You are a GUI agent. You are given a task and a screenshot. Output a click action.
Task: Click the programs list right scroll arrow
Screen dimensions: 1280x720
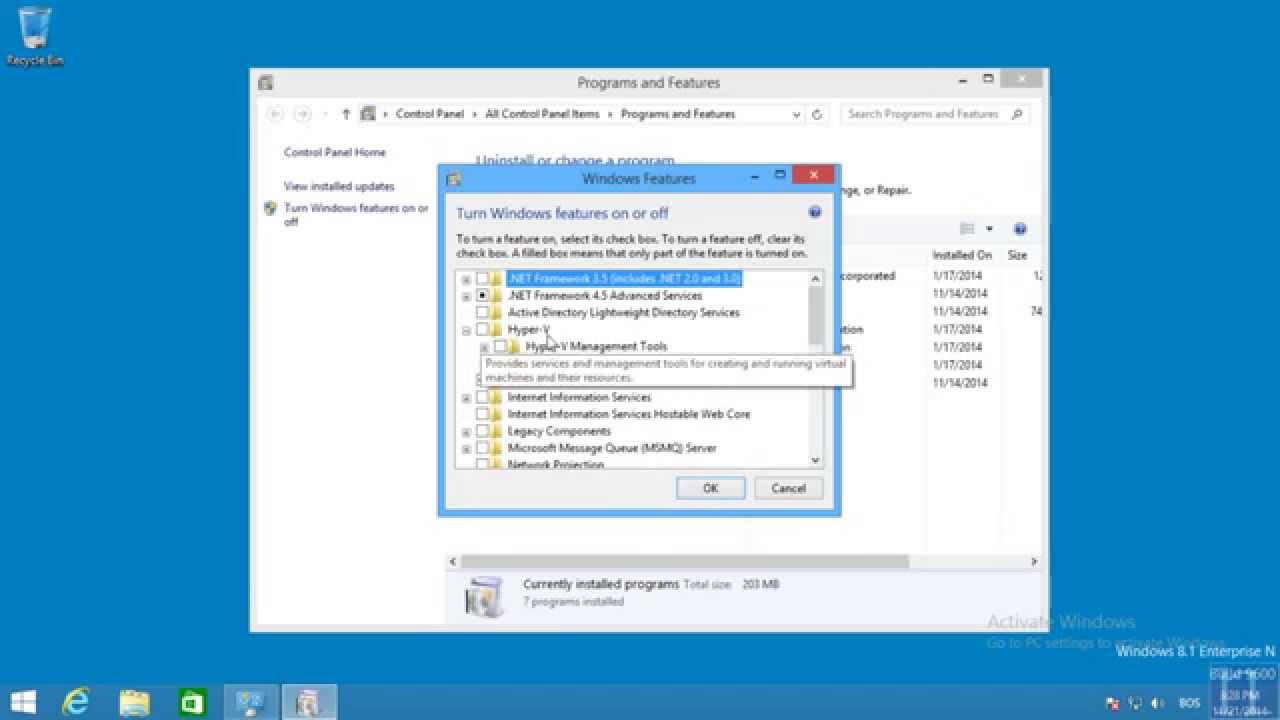pyautogui.click(x=1034, y=562)
